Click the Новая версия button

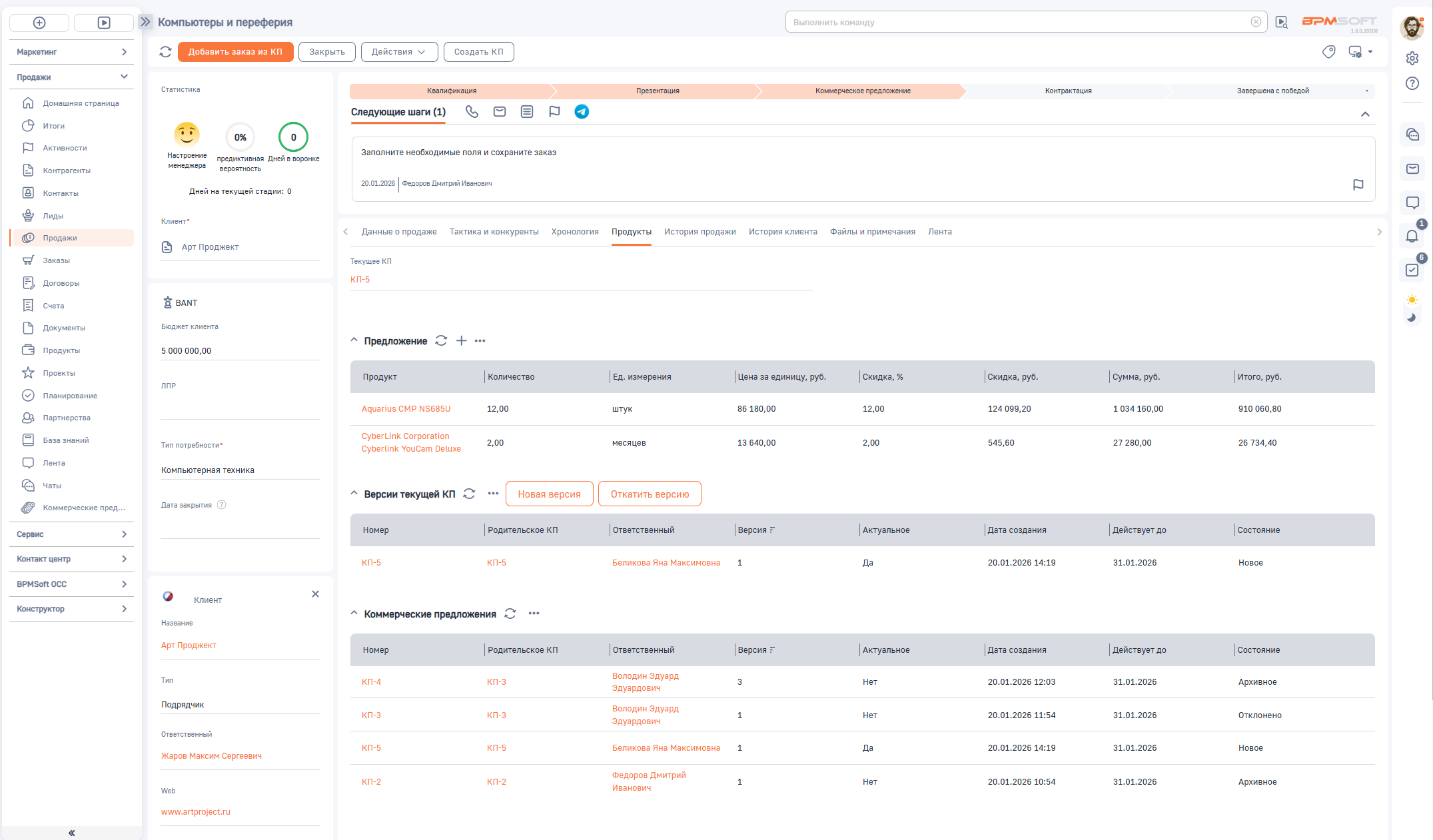(x=549, y=494)
